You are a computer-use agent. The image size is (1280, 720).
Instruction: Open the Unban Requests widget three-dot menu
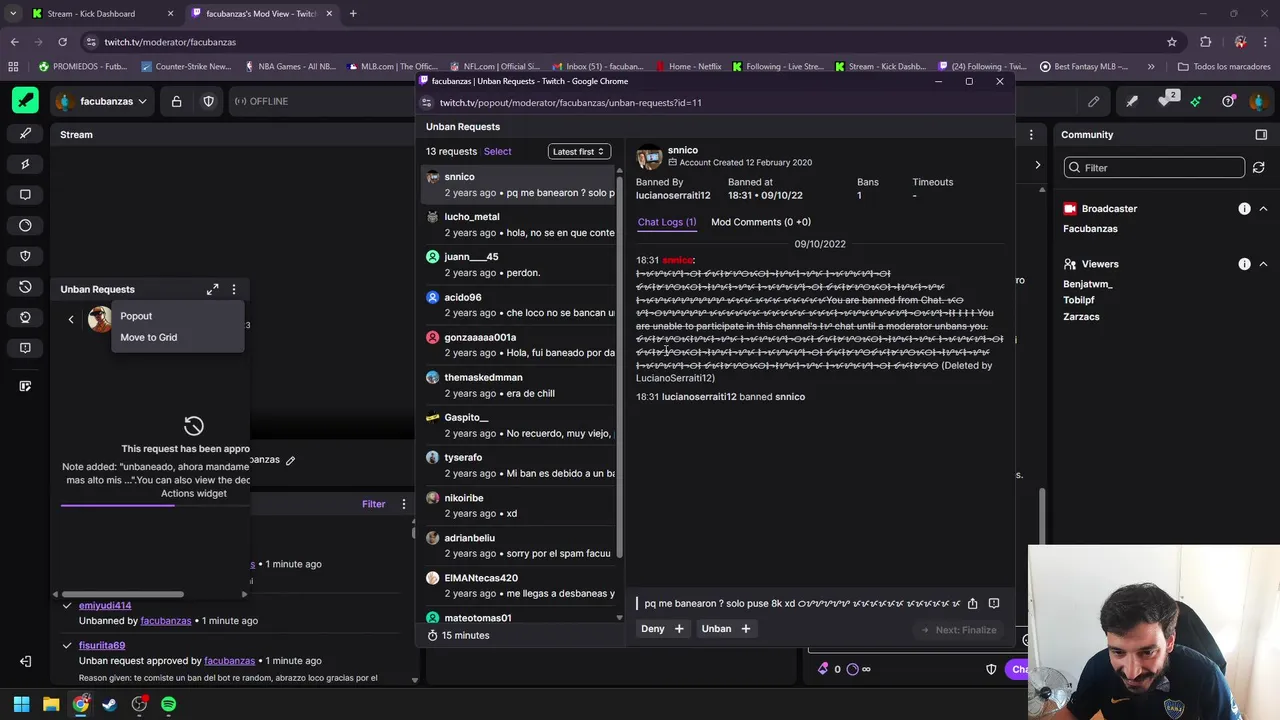pos(234,289)
